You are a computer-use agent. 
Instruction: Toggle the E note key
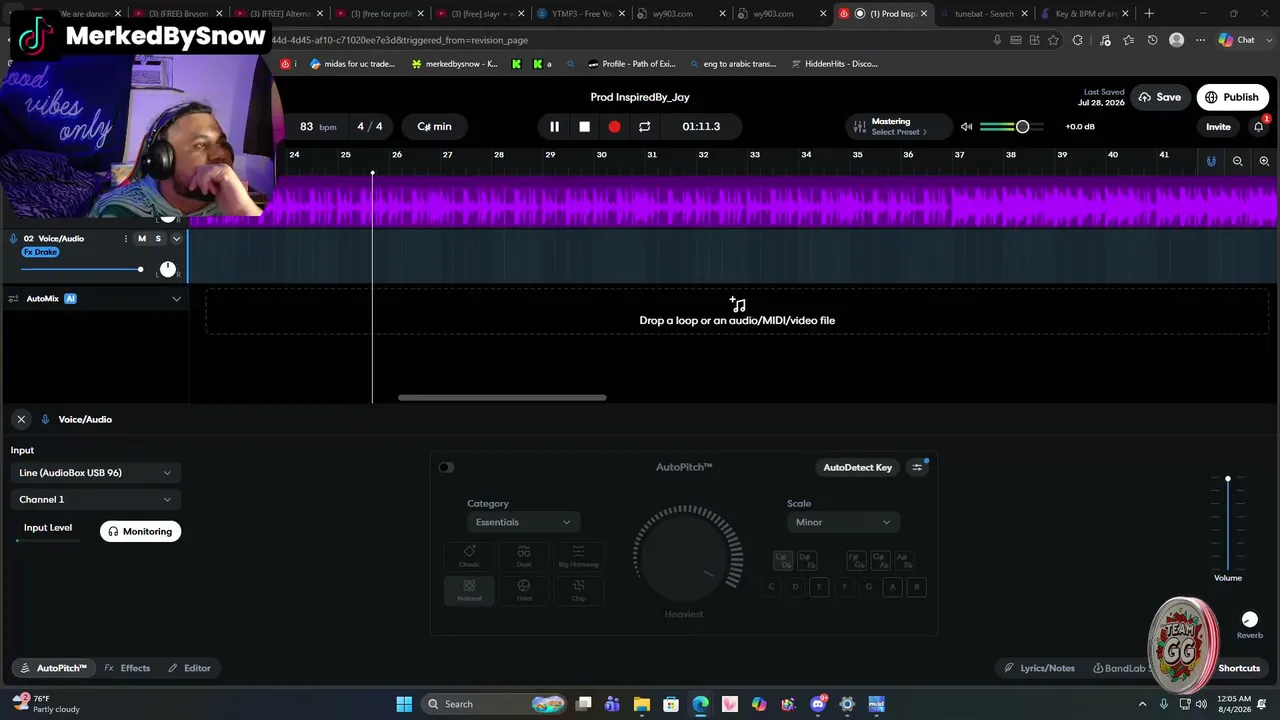click(819, 587)
